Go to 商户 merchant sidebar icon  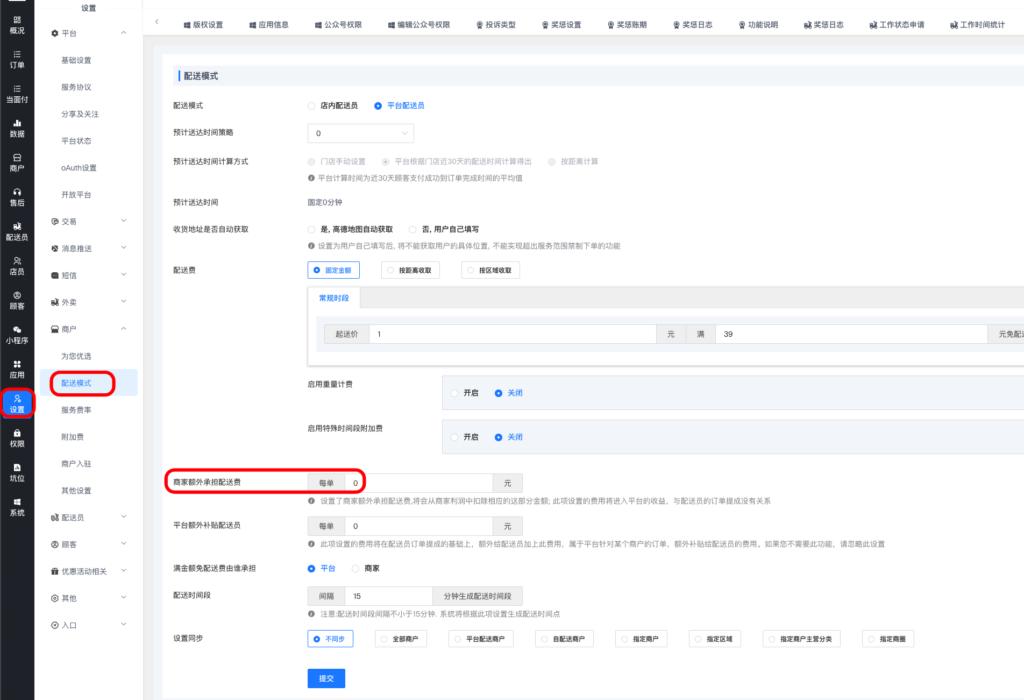coord(17,162)
